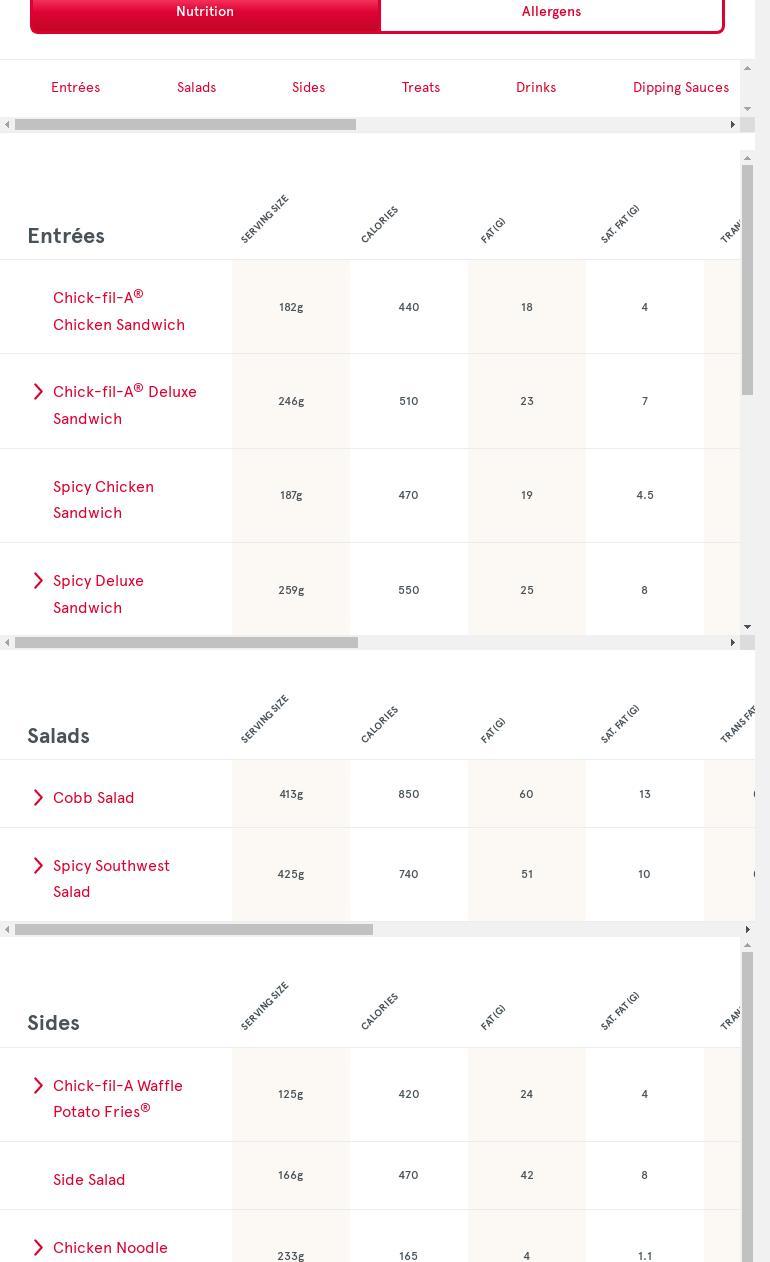
Task: Jump to Salads category link
Action: tap(196, 87)
